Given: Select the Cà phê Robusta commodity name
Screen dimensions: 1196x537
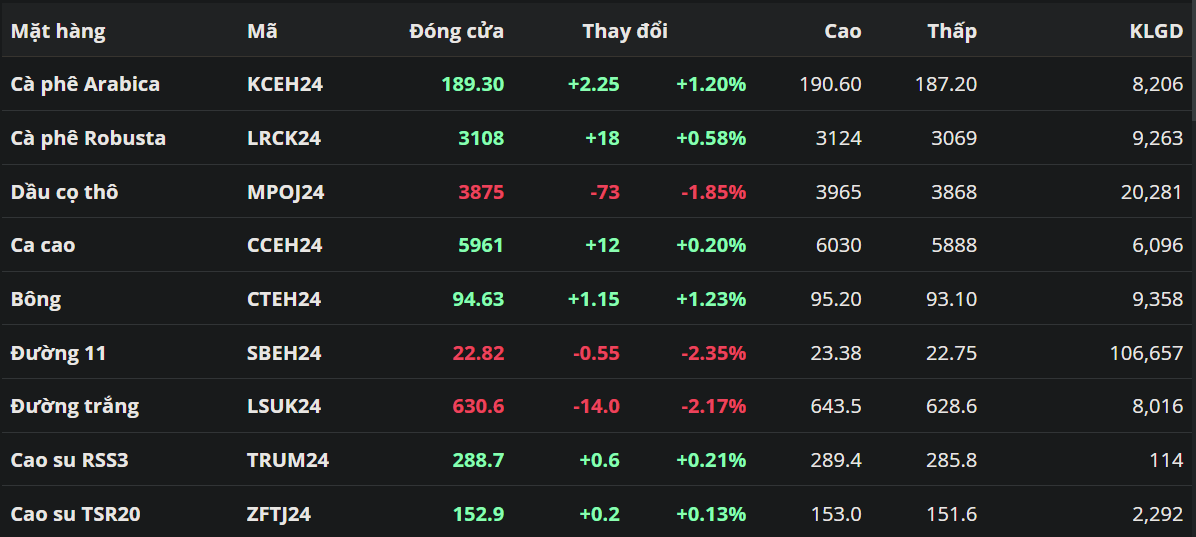Looking at the screenshot, I should tap(88, 138).
